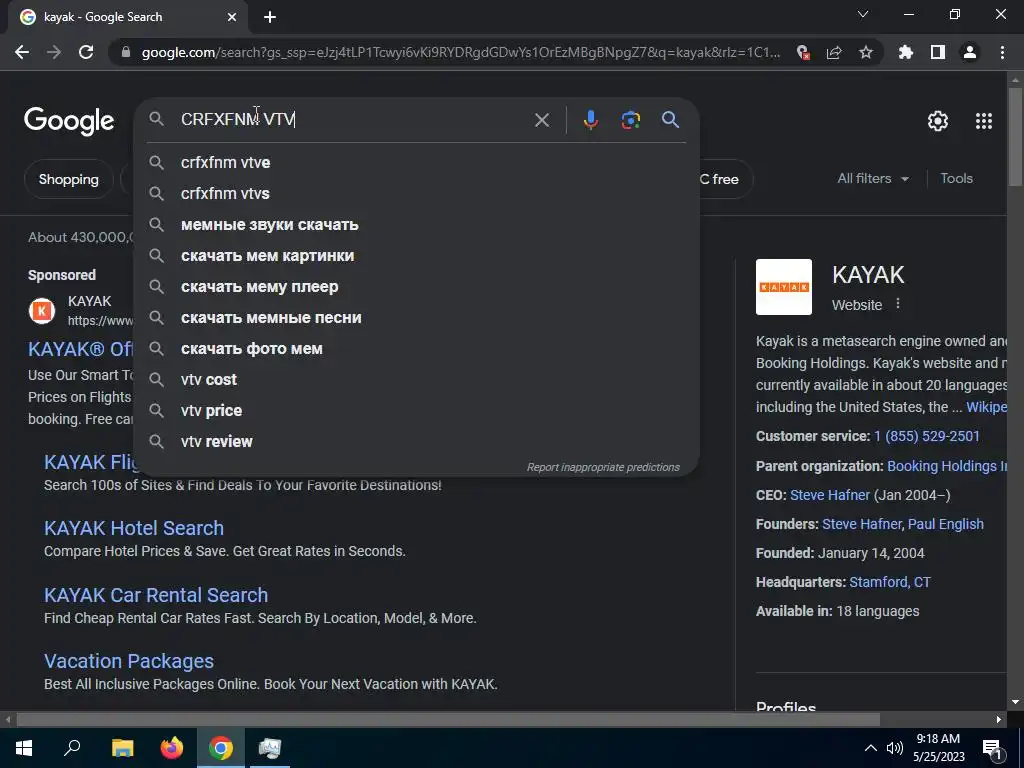Screen dimensions: 1024x768
Task: Click Report inappropriate predictions
Action: coord(603,467)
